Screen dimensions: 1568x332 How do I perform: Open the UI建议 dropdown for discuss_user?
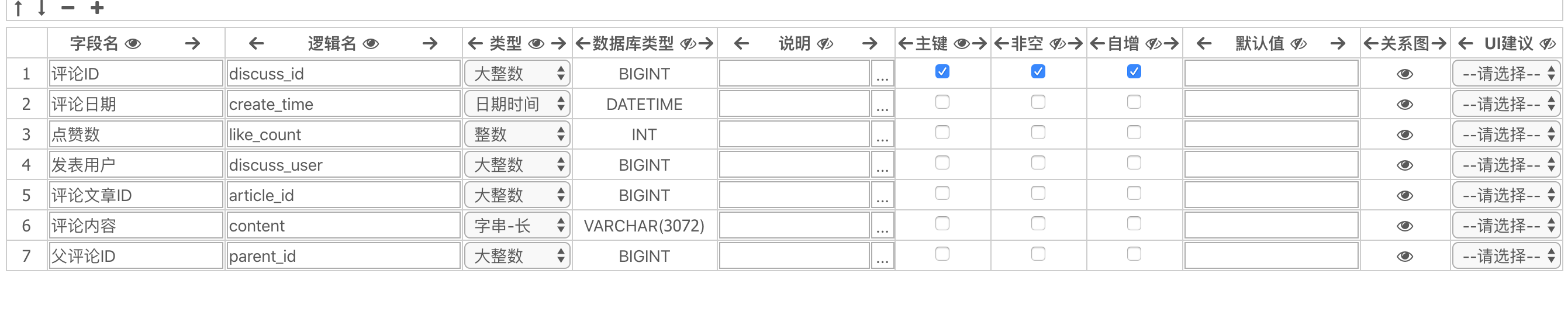point(1507,165)
